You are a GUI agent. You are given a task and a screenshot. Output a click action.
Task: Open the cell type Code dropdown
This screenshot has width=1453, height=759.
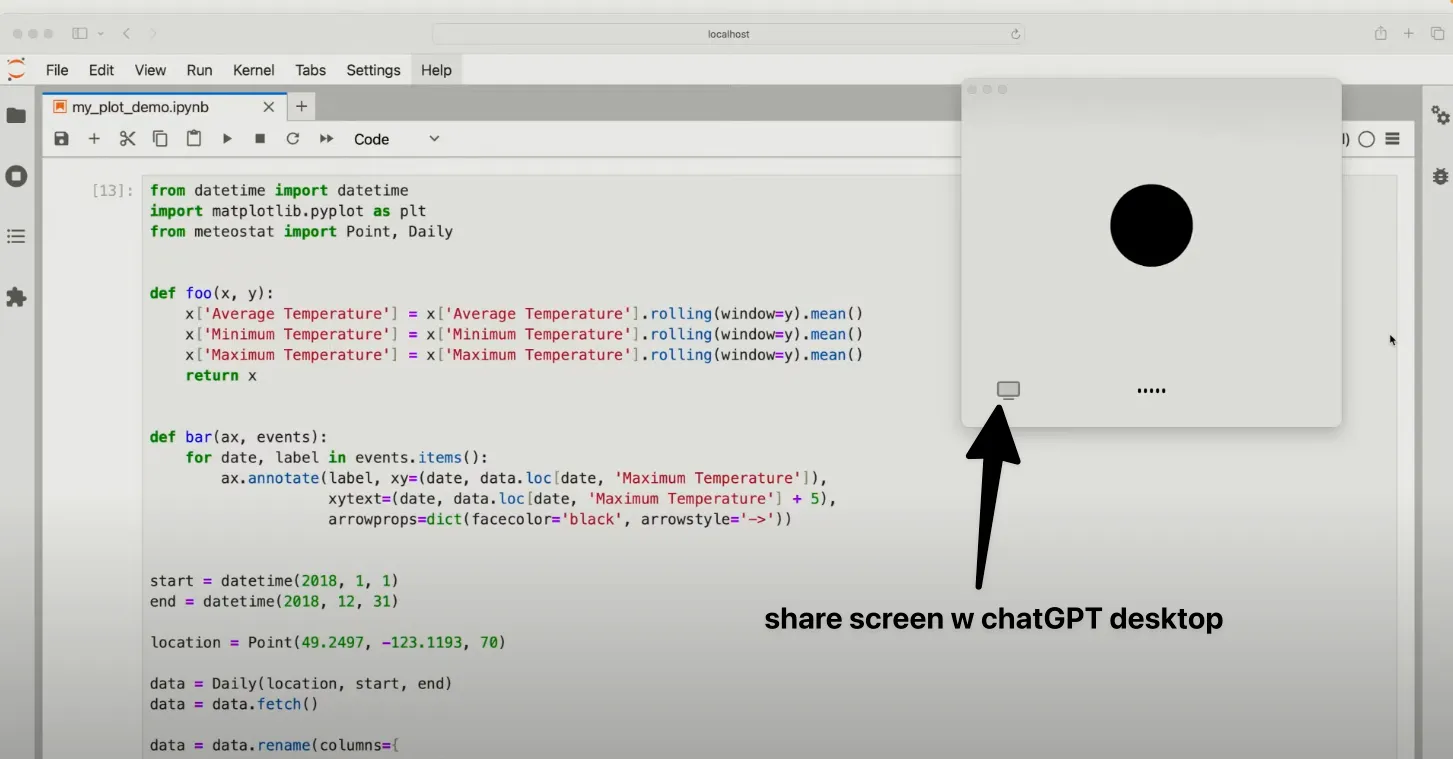click(396, 139)
